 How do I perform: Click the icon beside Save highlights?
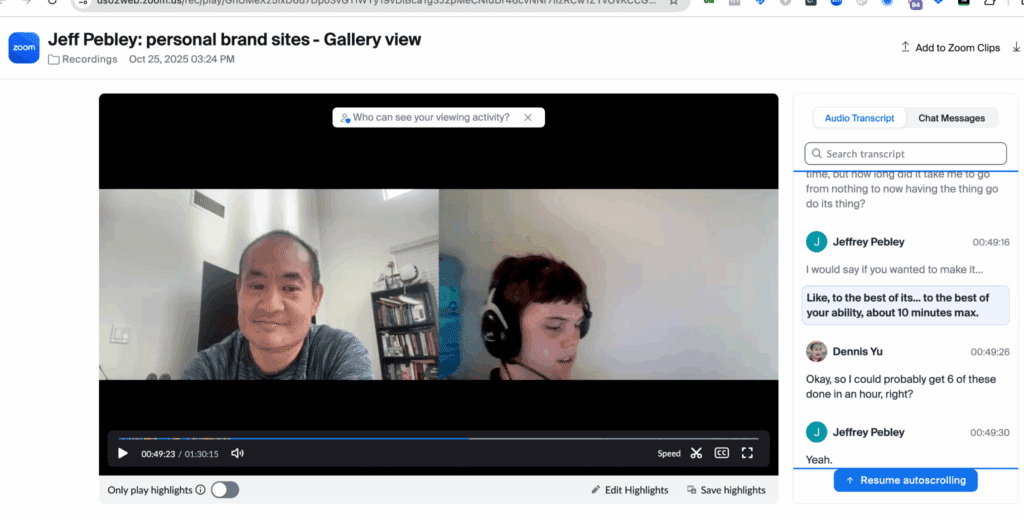tap(692, 490)
